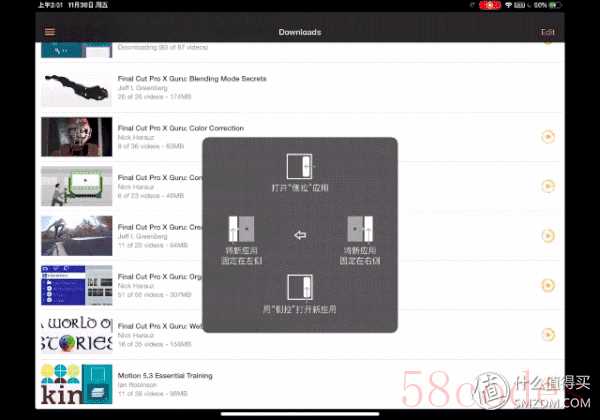The image size is (600, 420).
Task: Tap the red screen recording indicator in the status bar
Action: (x=490, y=5)
